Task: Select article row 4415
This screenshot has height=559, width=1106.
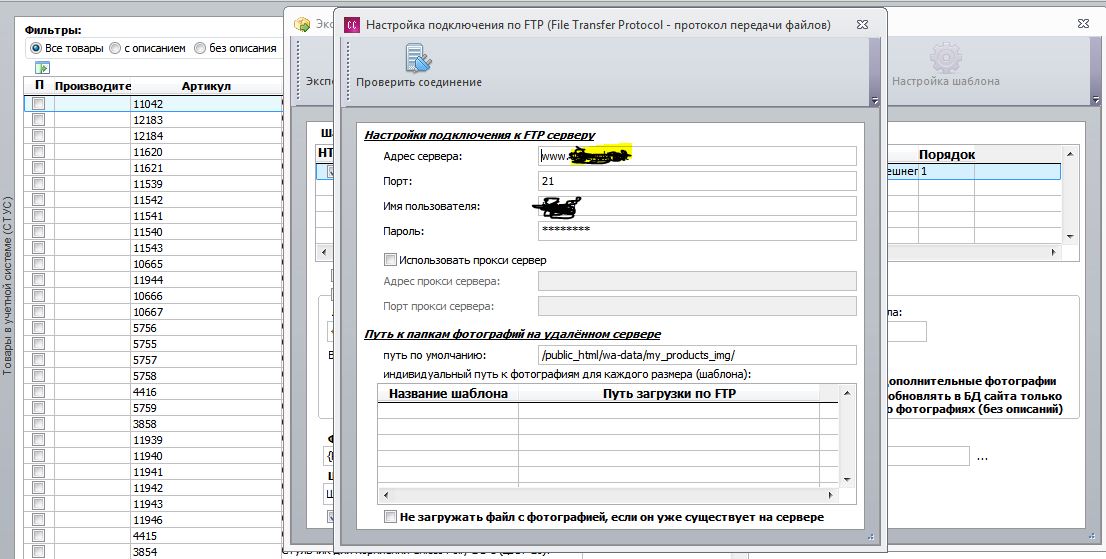Action: pos(153,536)
